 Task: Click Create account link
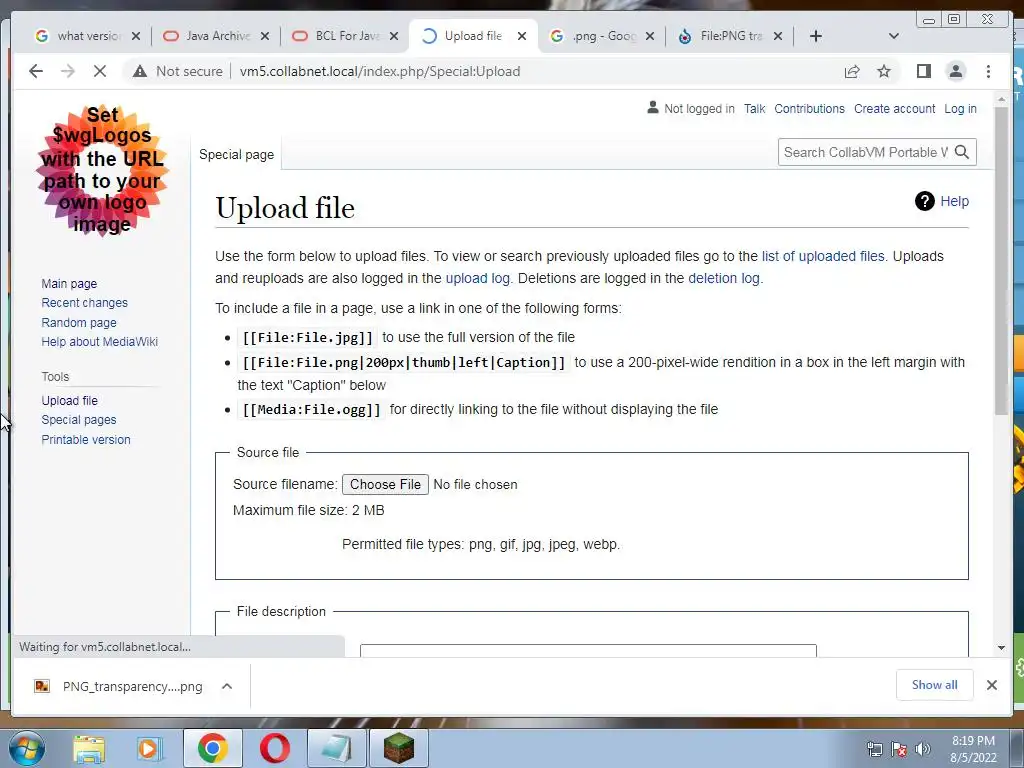pos(895,108)
